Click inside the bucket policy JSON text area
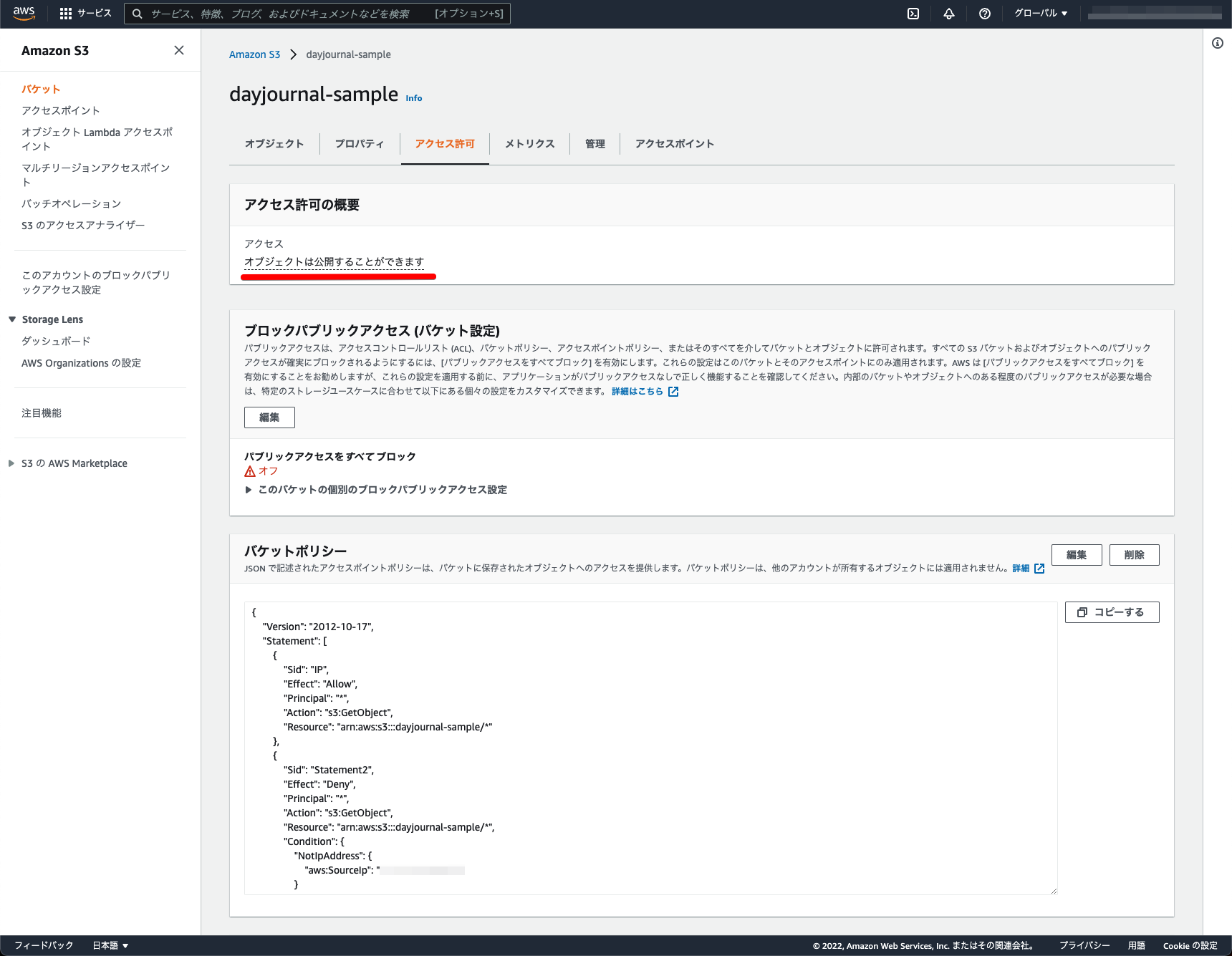 click(650, 748)
